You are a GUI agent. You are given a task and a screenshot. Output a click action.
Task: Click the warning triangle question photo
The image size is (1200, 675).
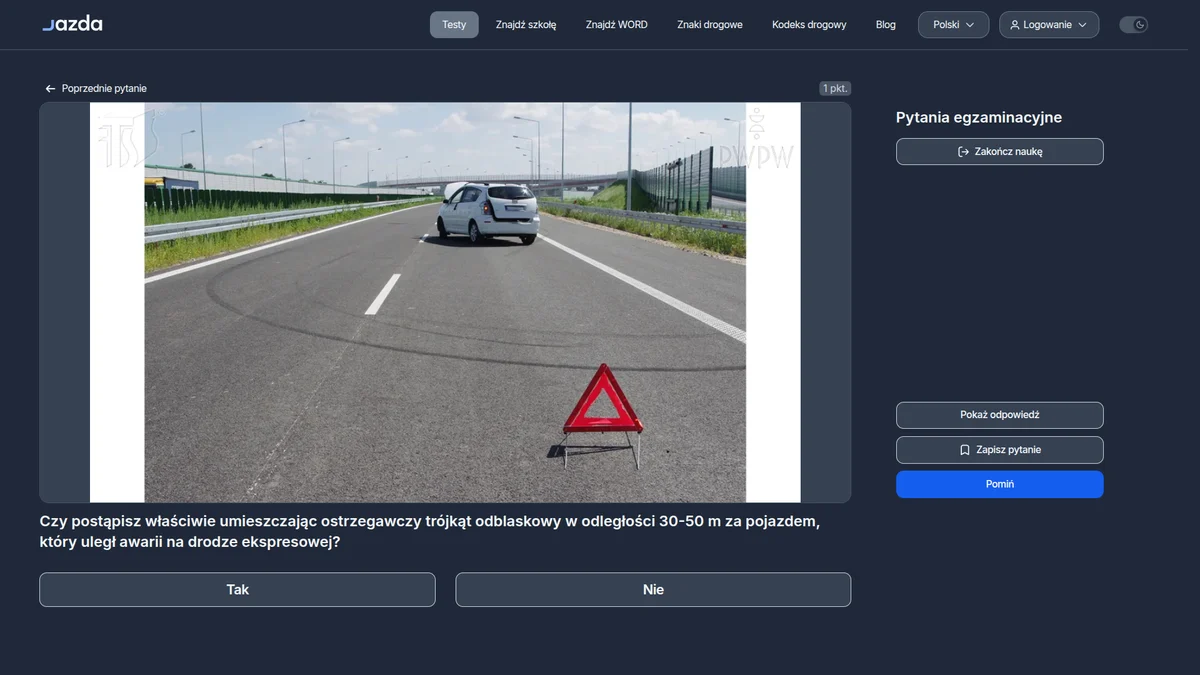click(x=445, y=302)
